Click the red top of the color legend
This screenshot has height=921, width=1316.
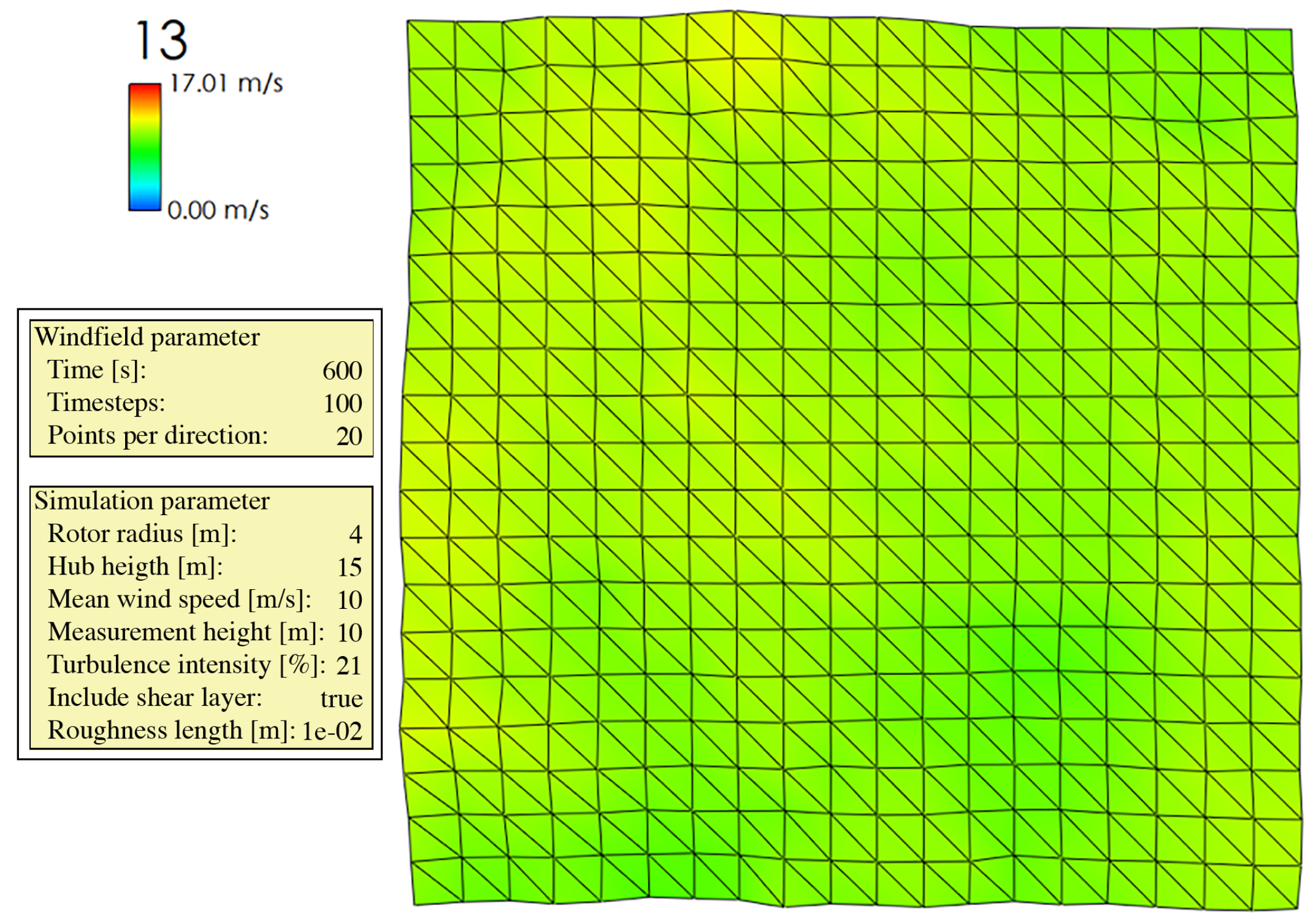pos(145,90)
